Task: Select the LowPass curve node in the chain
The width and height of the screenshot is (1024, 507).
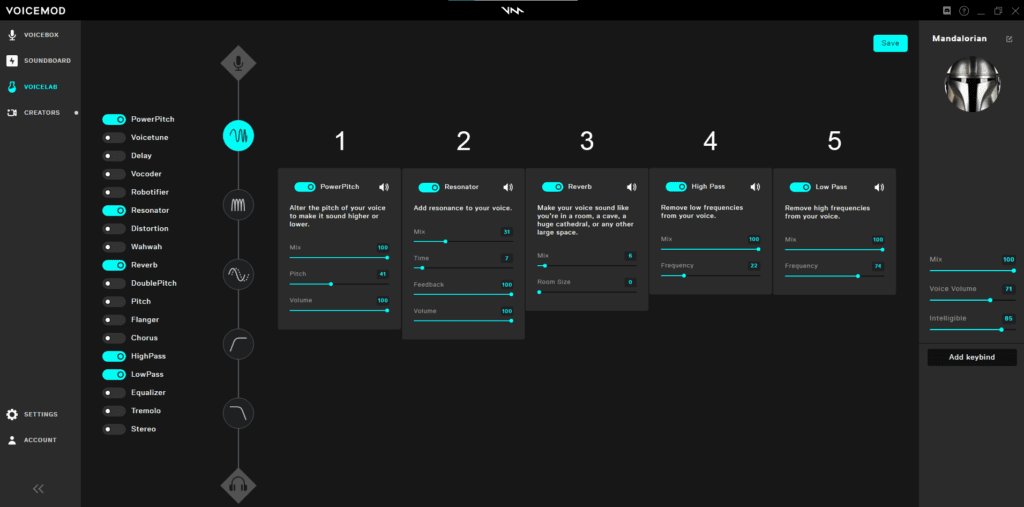Action: point(238,414)
